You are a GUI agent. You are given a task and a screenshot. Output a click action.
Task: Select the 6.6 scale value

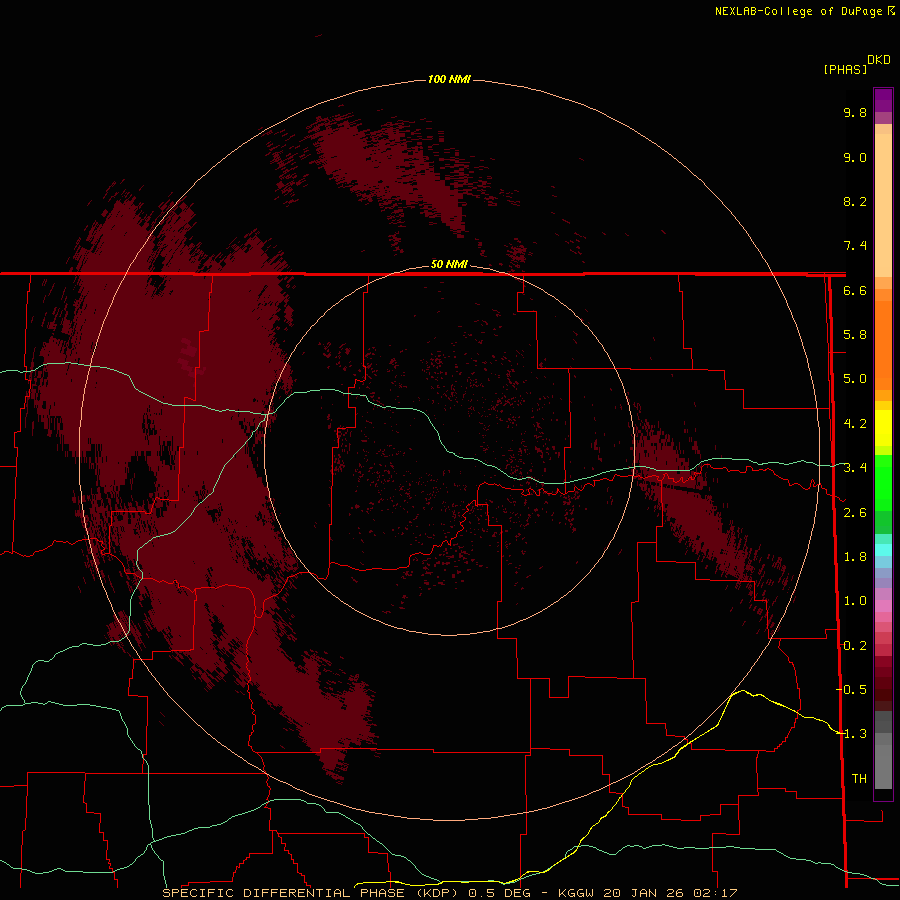click(x=855, y=290)
